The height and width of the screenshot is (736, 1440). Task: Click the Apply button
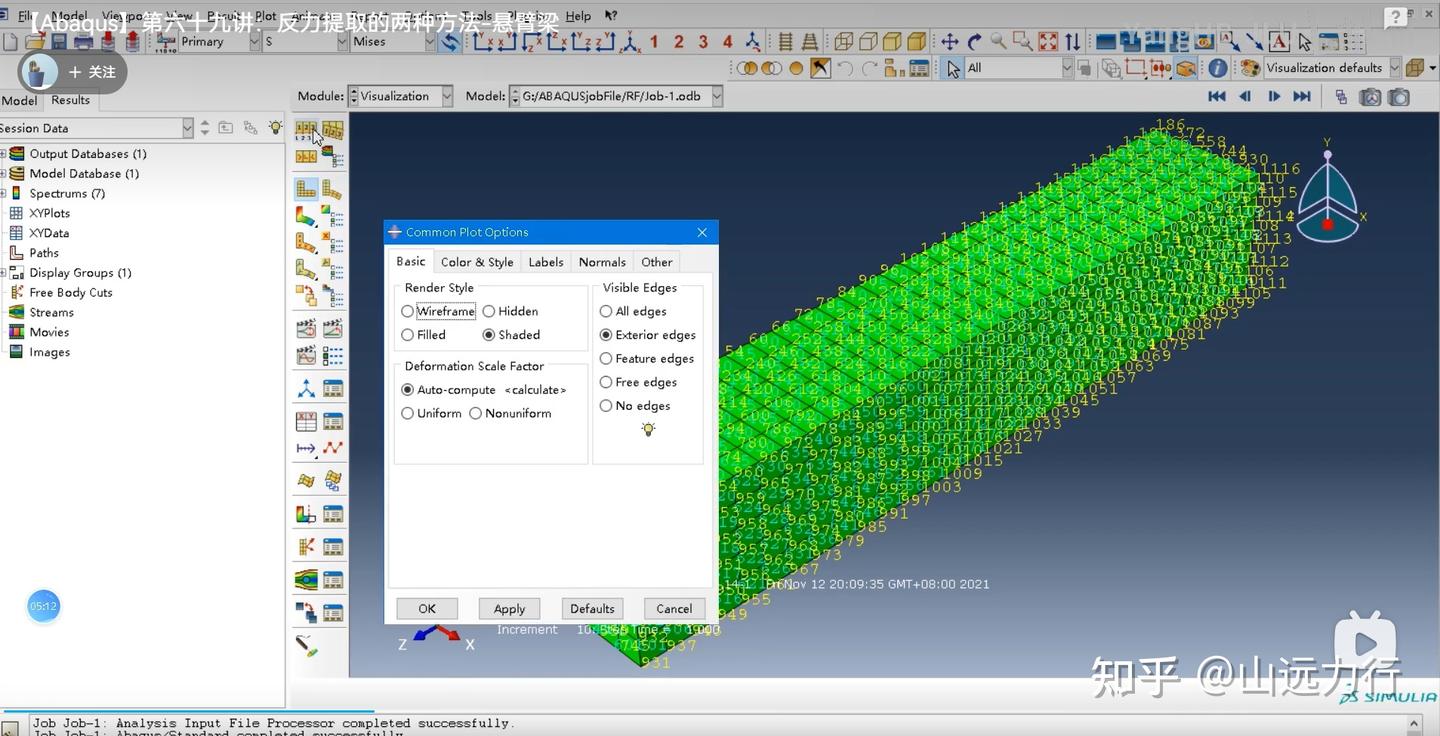(509, 608)
